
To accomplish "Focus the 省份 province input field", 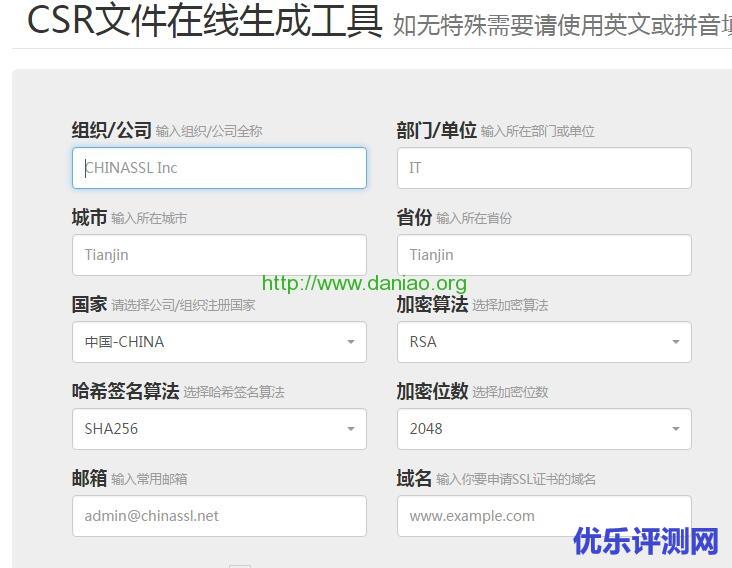I will pyautogui.click(x=544, y=255).
